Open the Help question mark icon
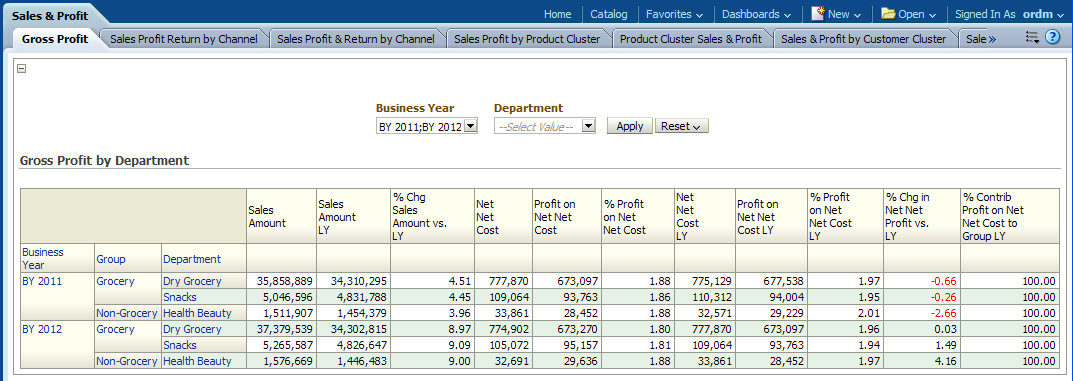 (x=1052, y=38)
